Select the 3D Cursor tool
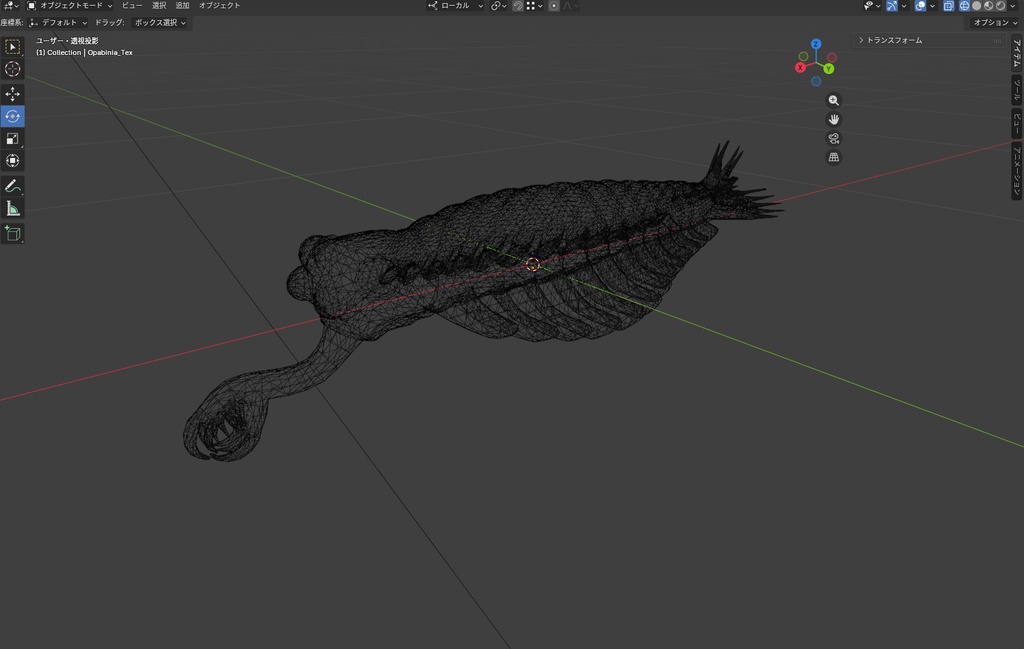 [x=12, y=69]
